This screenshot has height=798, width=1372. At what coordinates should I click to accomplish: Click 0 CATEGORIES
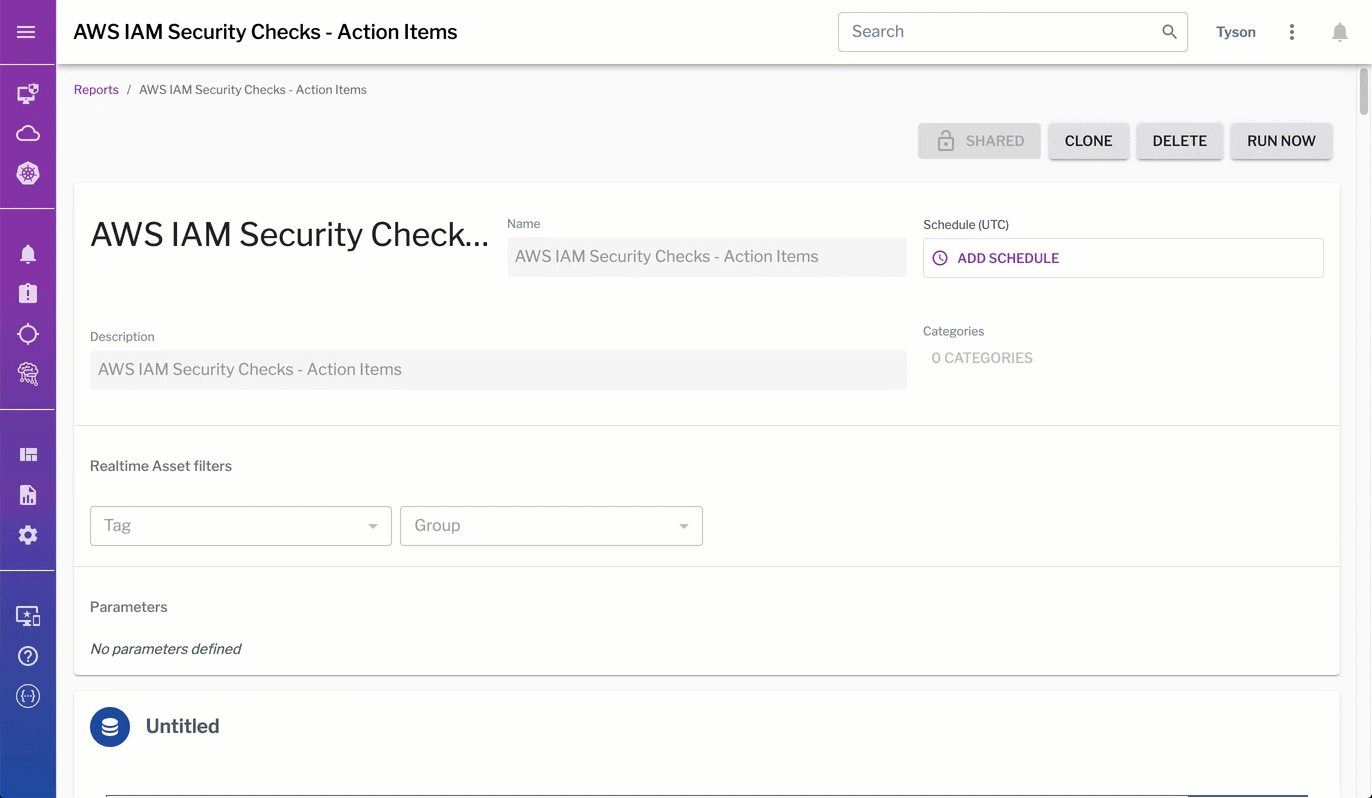[x=982, y=358]
